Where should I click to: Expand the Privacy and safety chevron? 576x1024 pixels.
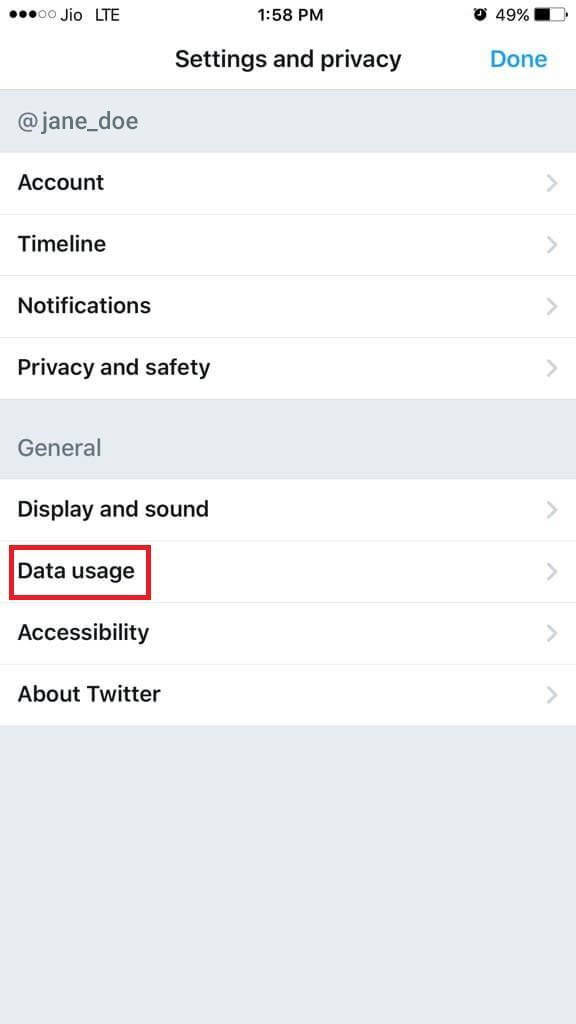coord(553,368)
